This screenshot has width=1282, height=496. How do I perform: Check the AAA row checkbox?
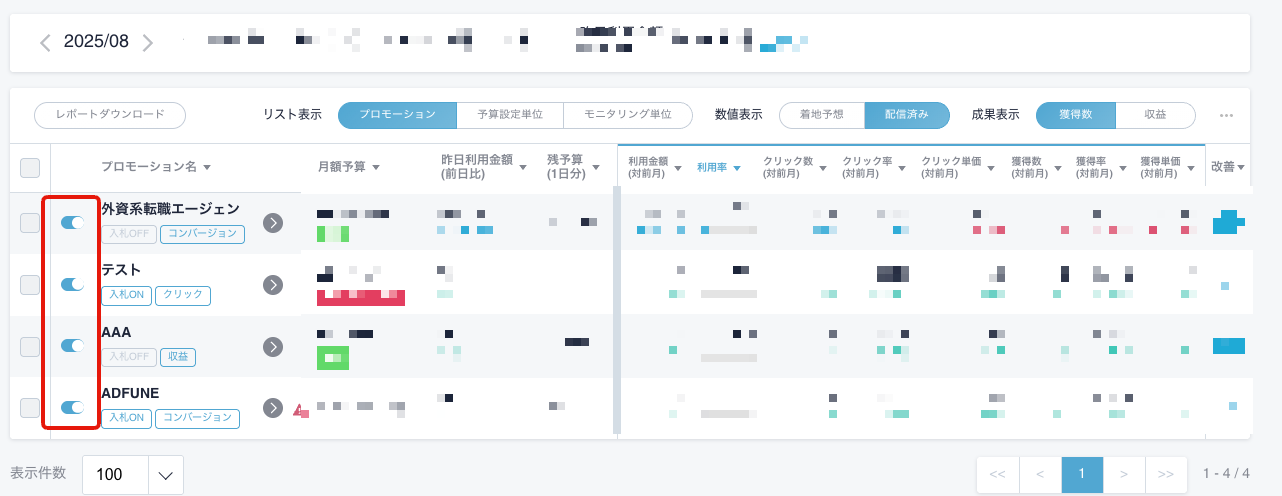[30, 347]
